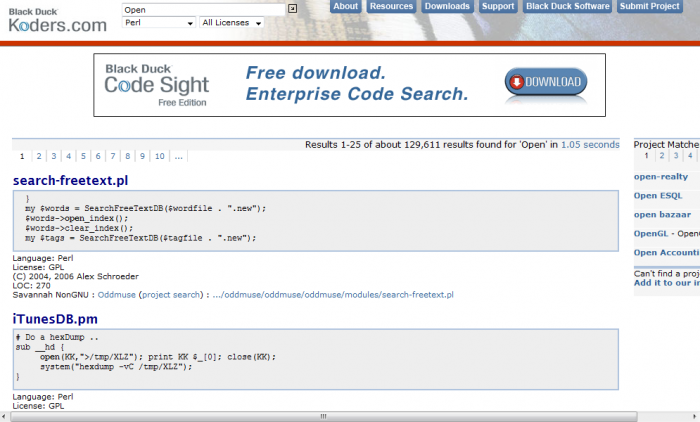This screenshot has width=700, height=422.
Task: Open the Downloads menu item
Action: click(447, 6)
